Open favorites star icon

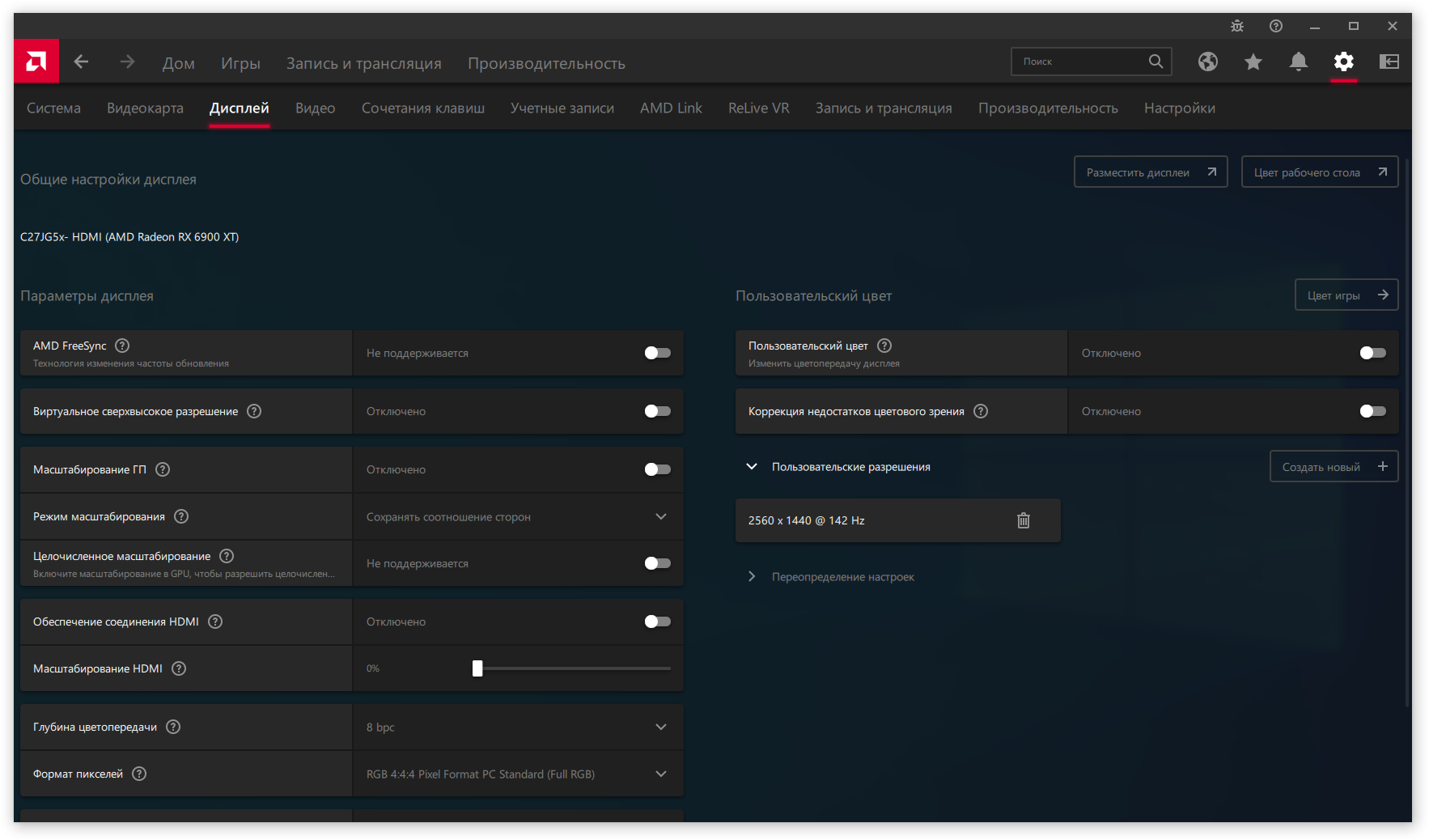(x=1253, y=62)
